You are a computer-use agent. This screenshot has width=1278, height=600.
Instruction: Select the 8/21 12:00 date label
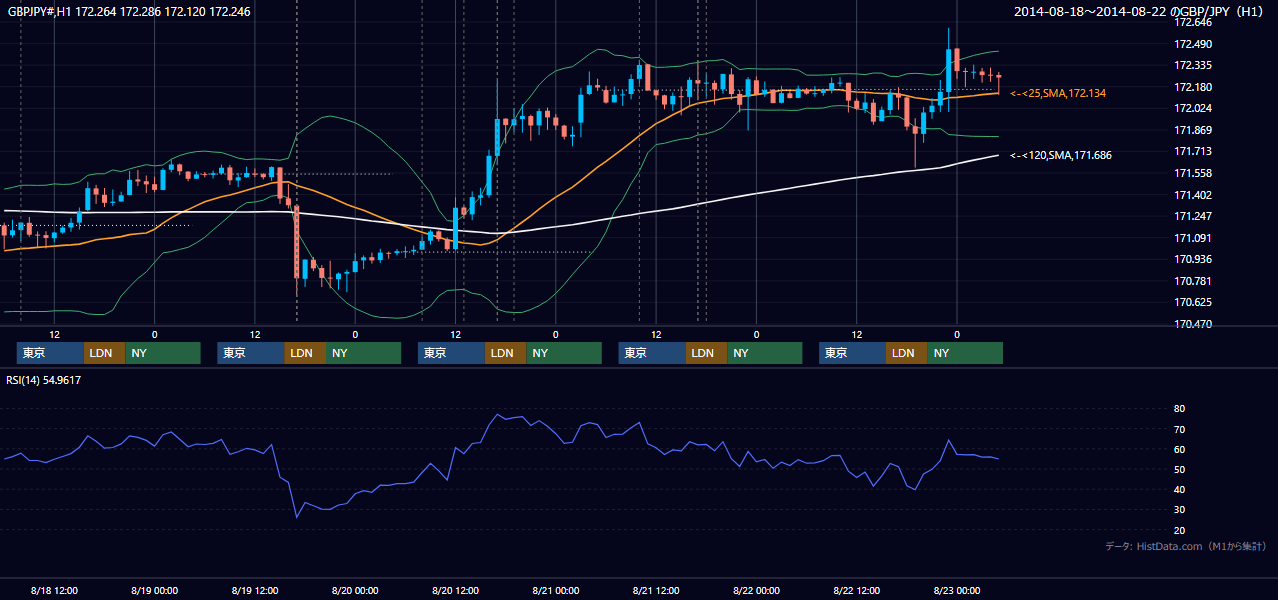pos(656,590)
